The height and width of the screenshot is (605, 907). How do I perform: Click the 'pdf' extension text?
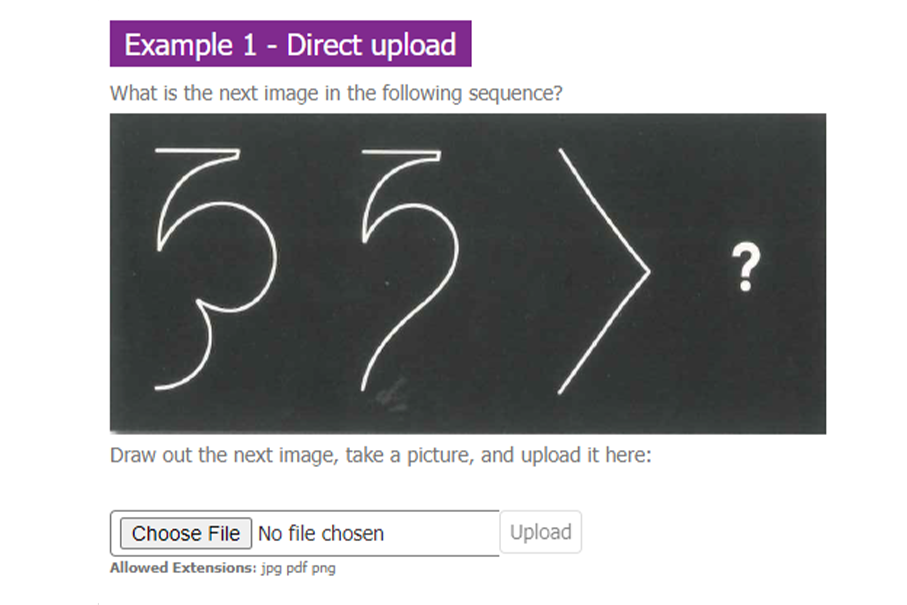point(297,568)
